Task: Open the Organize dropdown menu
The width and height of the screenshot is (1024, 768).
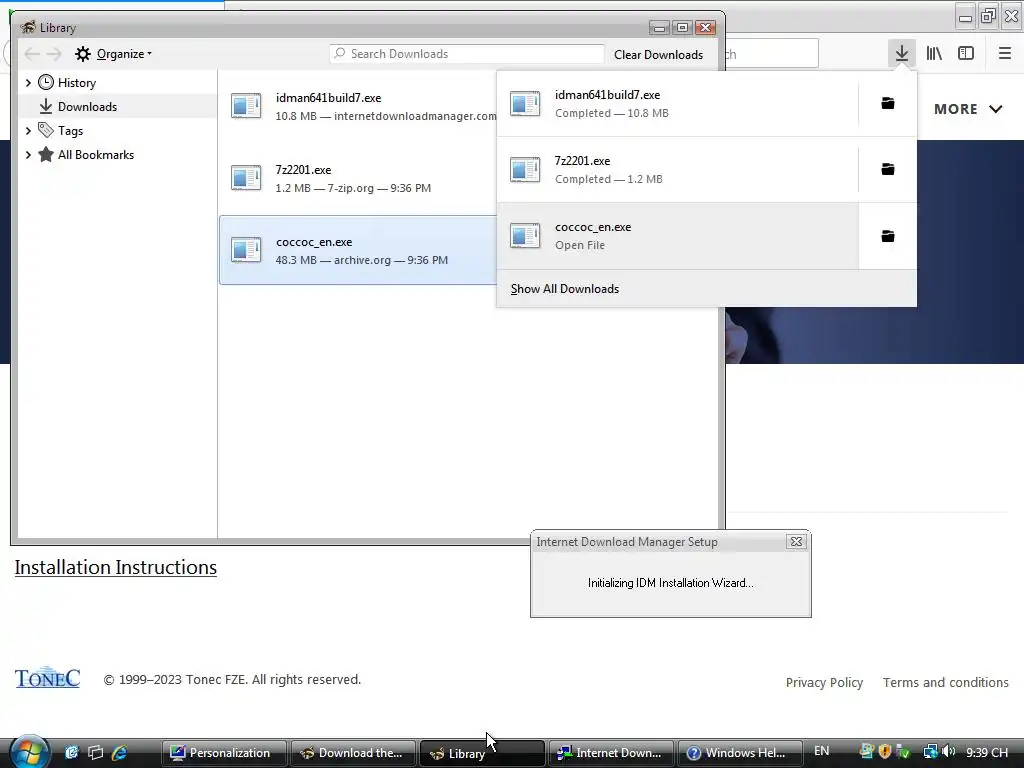Action: (x=123, y=54)
